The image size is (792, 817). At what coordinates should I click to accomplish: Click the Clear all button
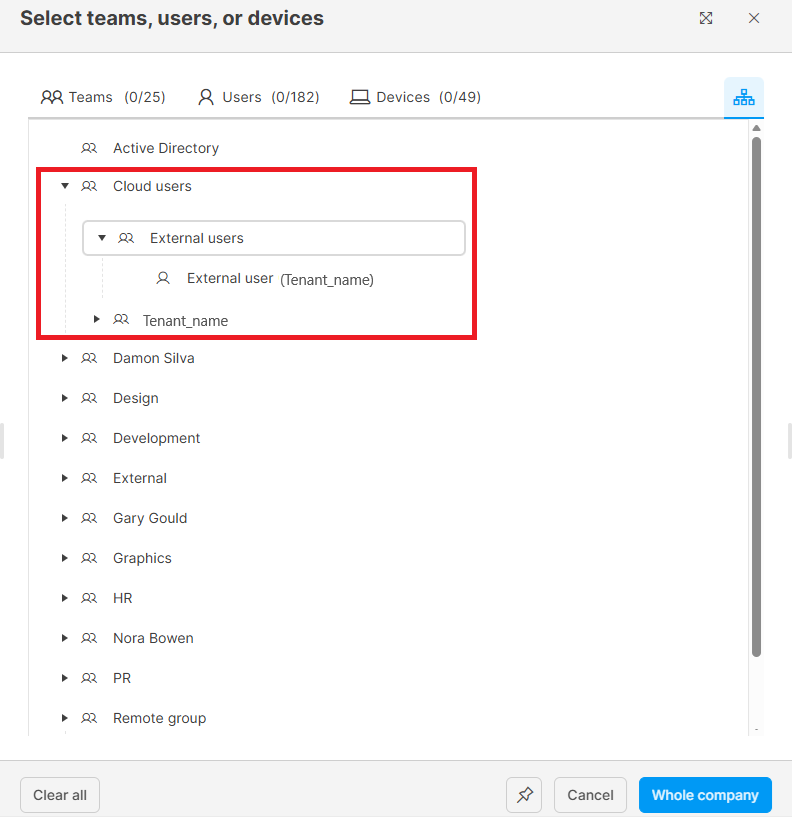click(60, 795)
